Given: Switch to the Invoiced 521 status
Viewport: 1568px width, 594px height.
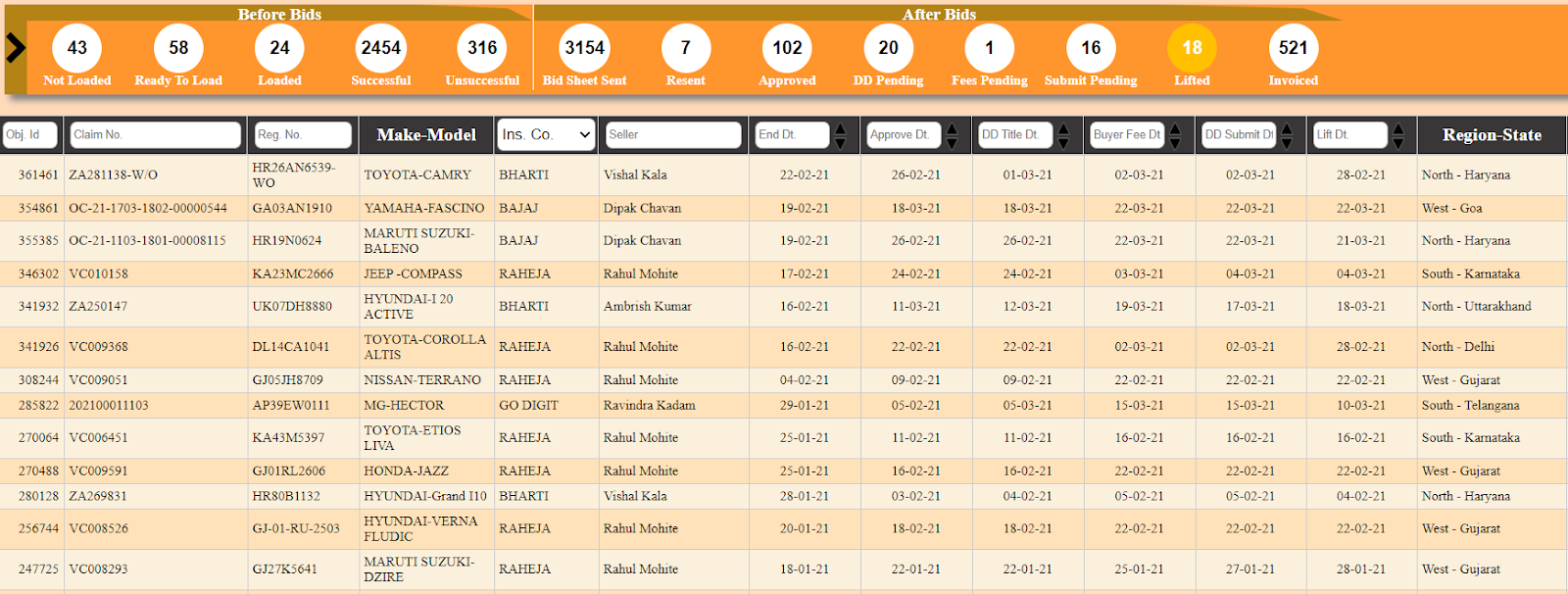Looking at the screenshot, I should (x=1293, y=48).
